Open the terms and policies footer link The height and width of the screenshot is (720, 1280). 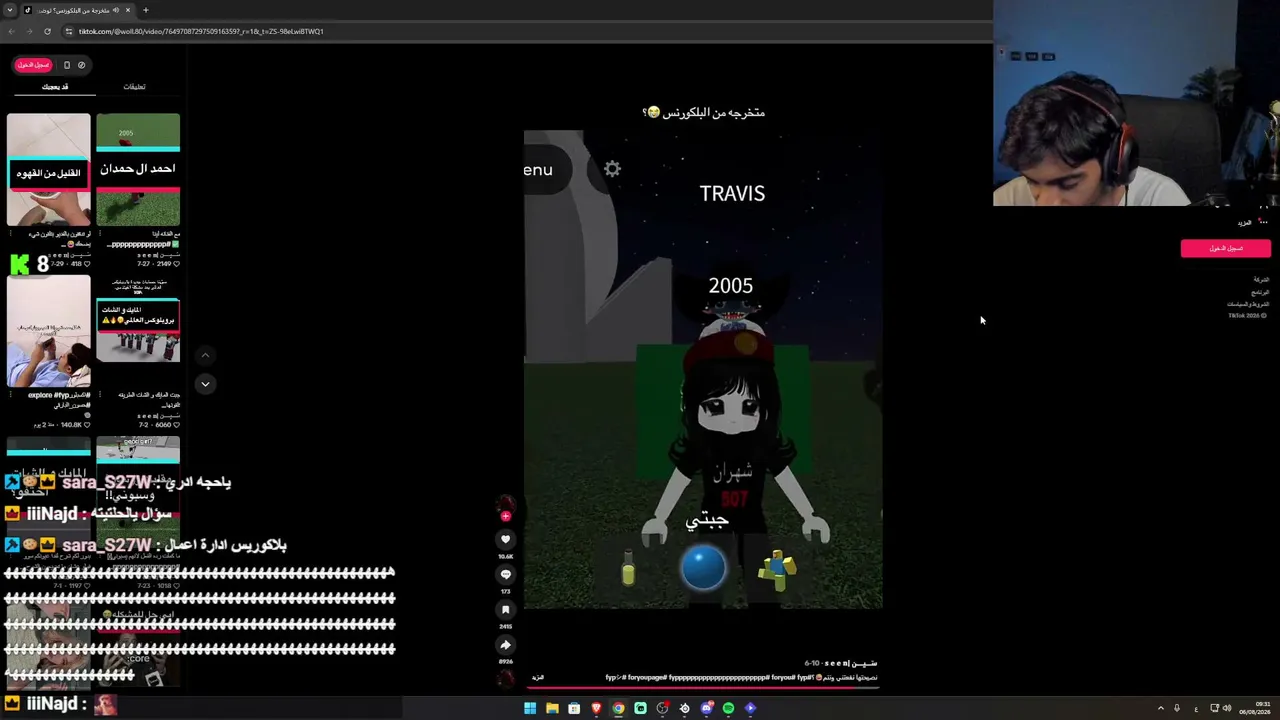(x=1248, y=304)
